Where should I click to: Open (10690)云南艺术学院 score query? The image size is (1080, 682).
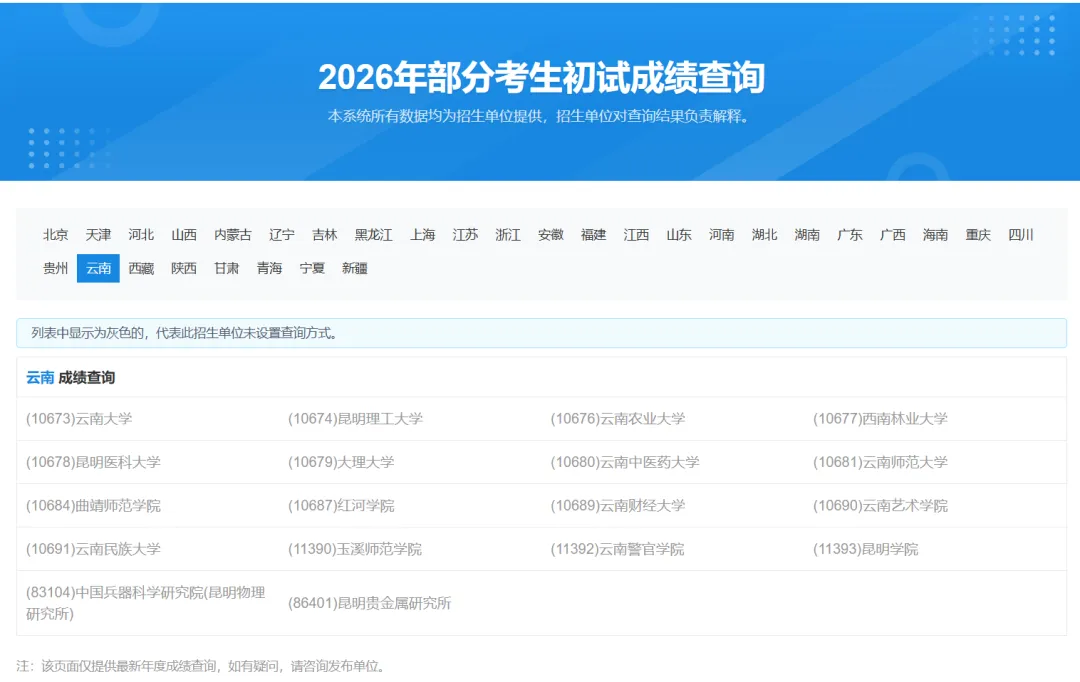pyautogui.click(x=880, y=506)
